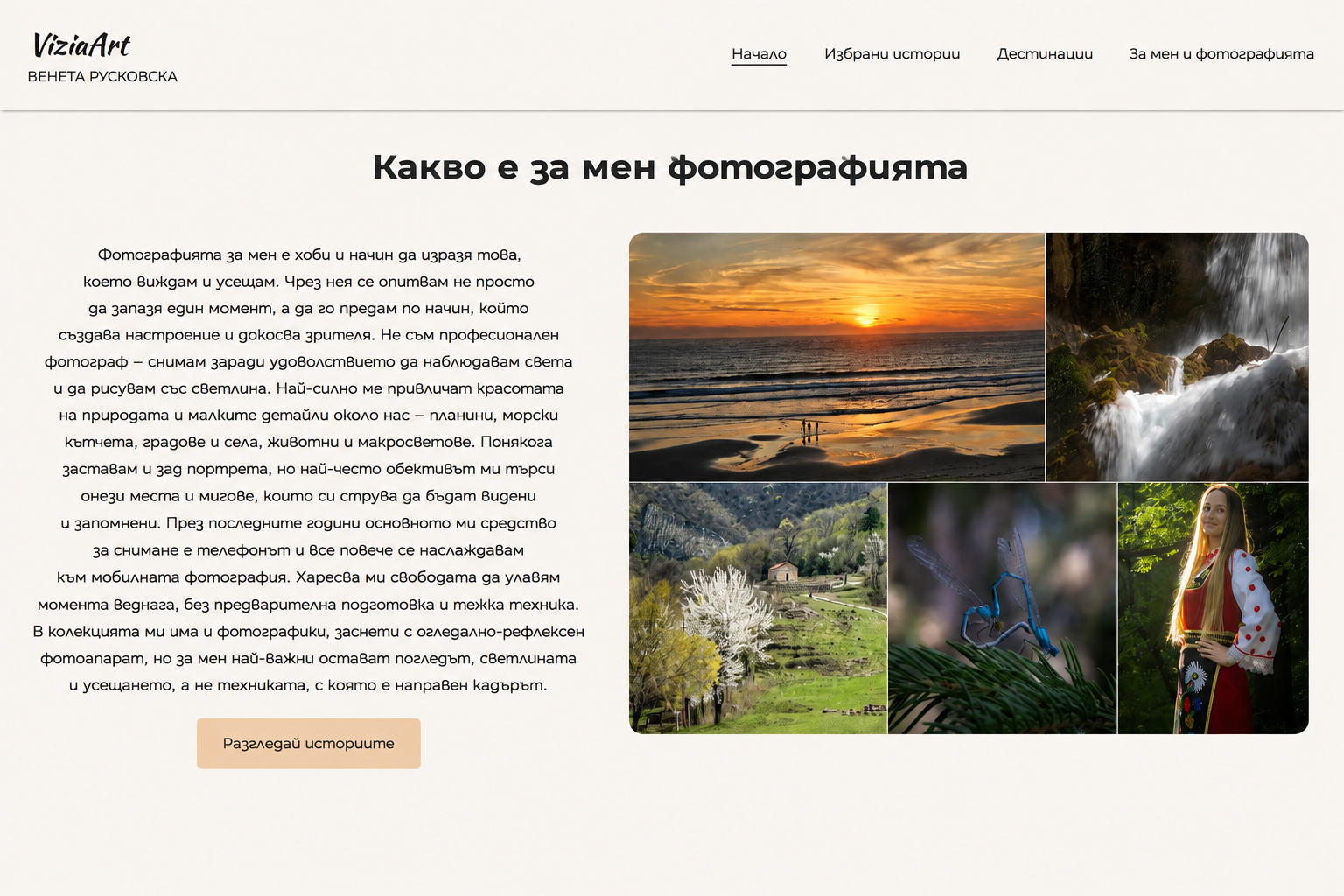
Task: Open the blossoming tree village photo
Action: tap(758, 608)
